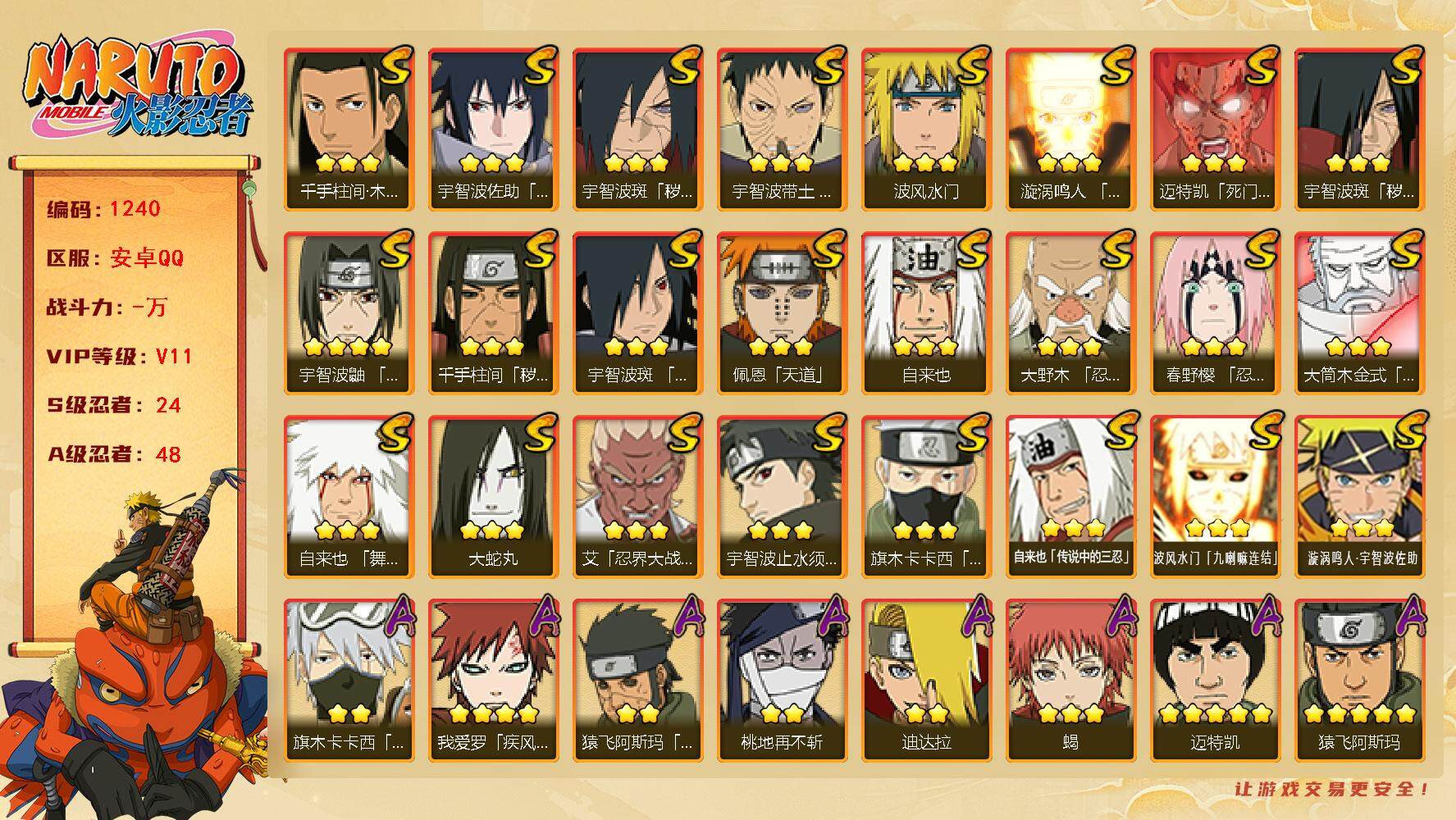Open the 佩恩「天道」 character card

pos(782,312)
